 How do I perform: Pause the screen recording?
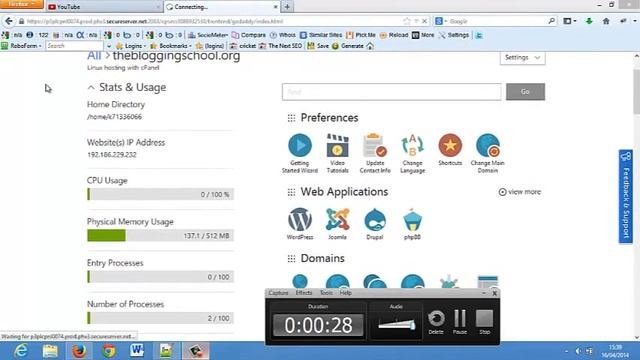click(x=460, y=322)
